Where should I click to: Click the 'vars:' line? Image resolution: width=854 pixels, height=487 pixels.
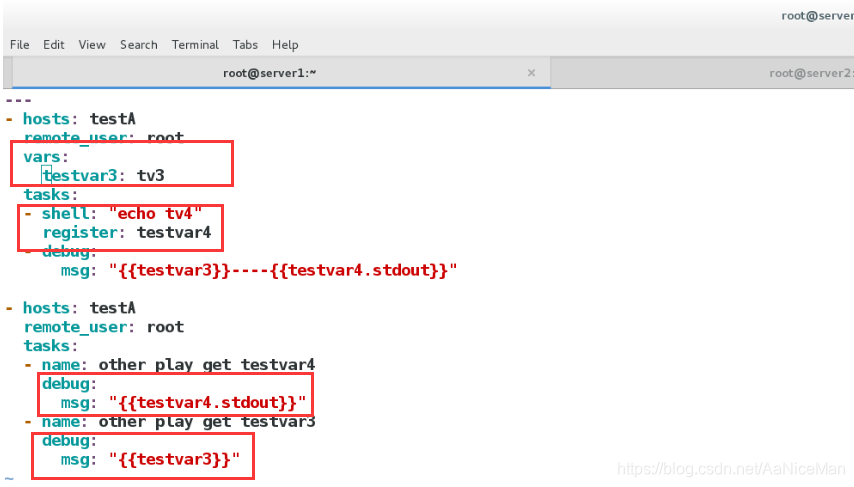point(46,157)
